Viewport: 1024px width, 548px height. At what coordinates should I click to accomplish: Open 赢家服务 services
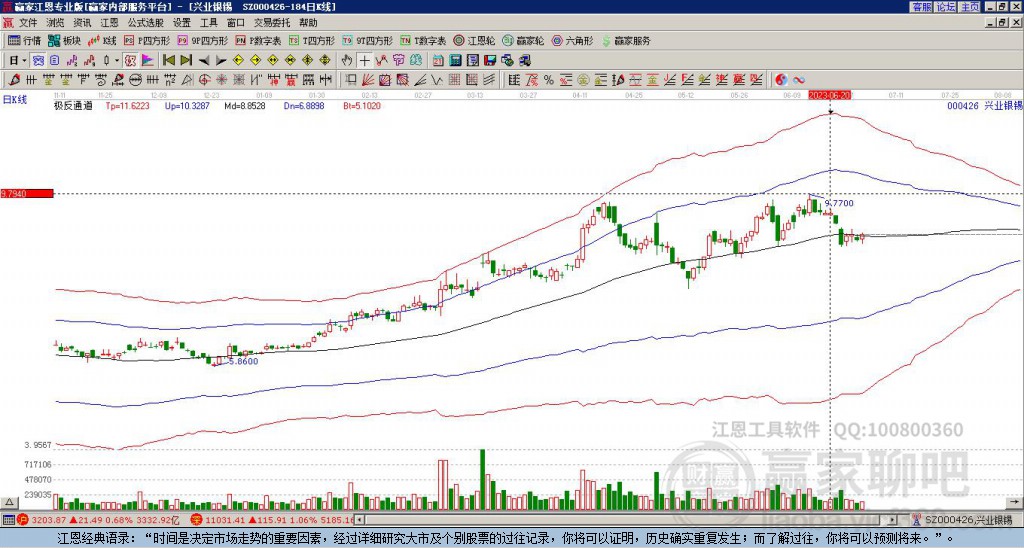point(626,40)
